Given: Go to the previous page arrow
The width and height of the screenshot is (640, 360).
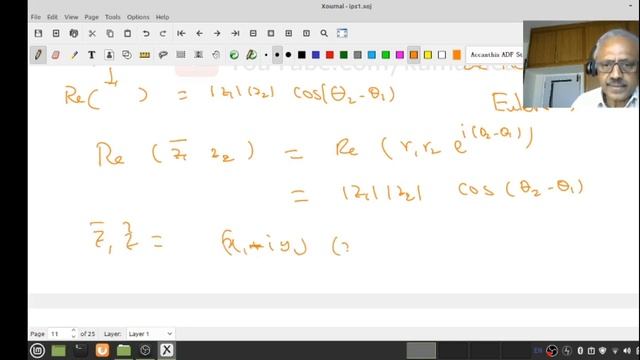Looking at the screenshot, I should coord(199,33).
